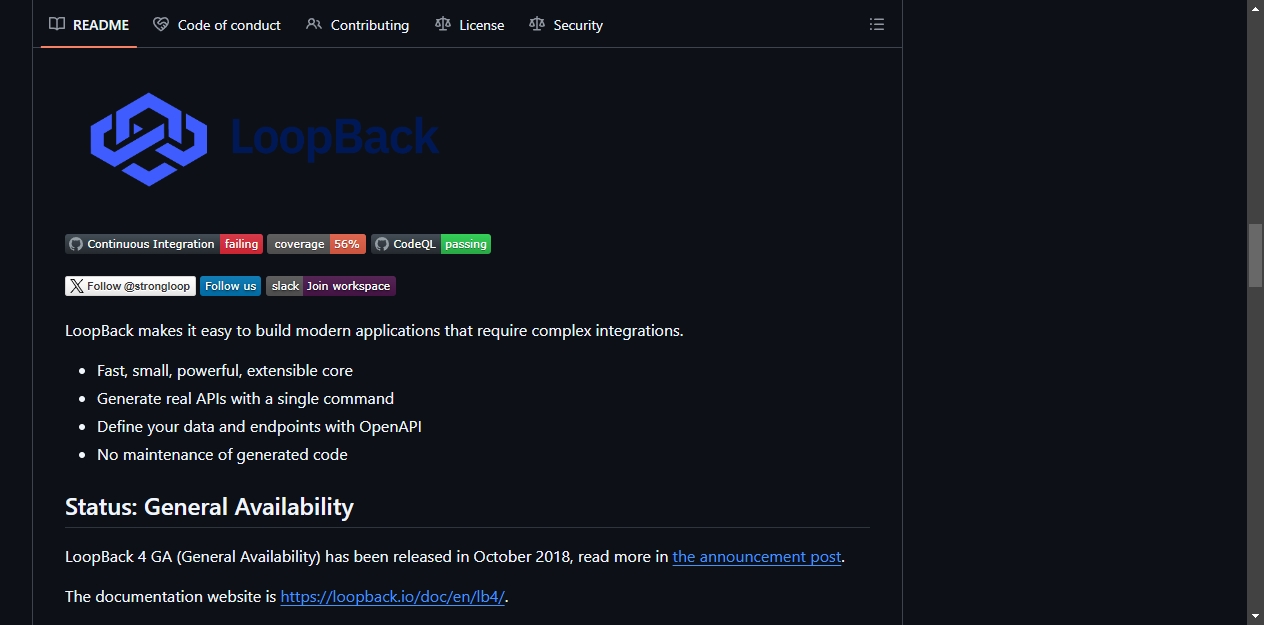
Task: Open the CodeQL passing badge
Action: coord(431,244)
